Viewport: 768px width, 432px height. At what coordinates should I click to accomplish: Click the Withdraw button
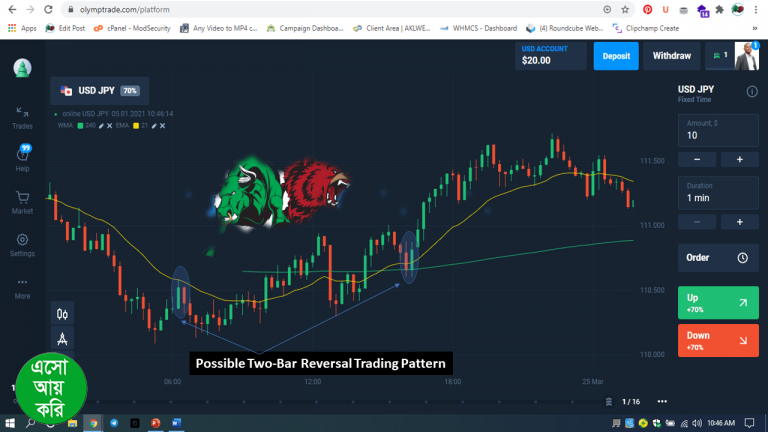[671, 56]
